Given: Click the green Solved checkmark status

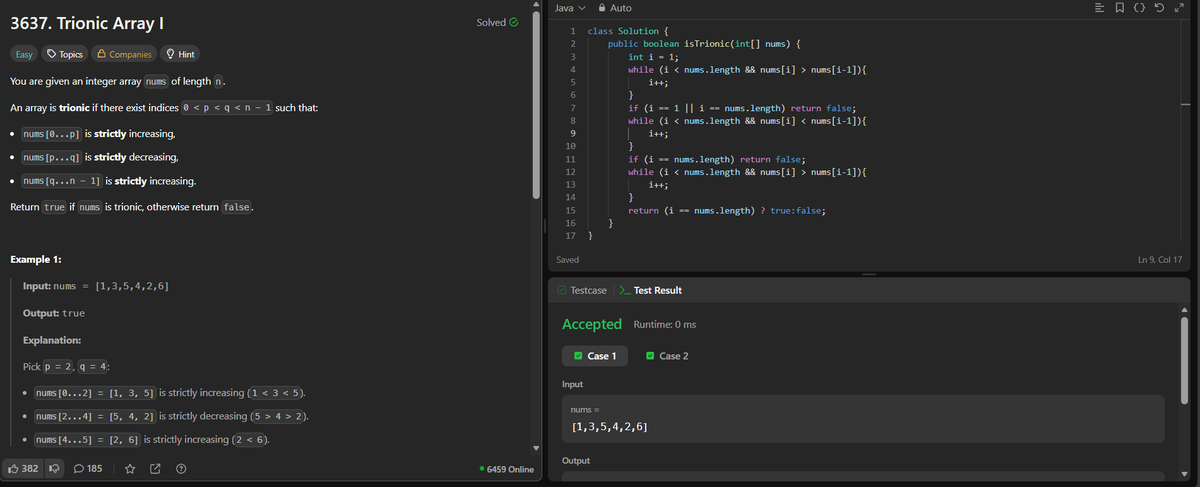Looking at the screenshot, I should 499,22.
